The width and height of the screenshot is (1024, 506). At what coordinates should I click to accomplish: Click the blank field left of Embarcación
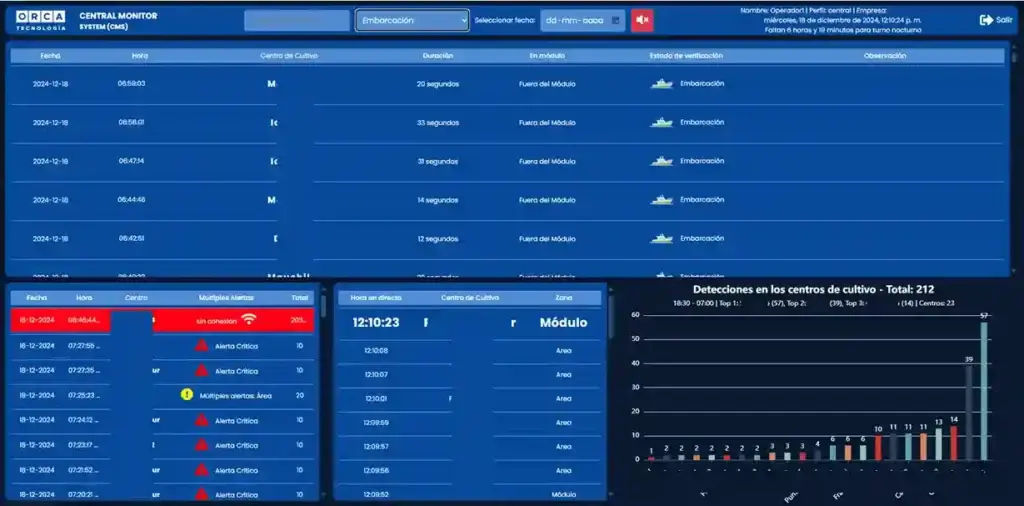coord(296,20)
